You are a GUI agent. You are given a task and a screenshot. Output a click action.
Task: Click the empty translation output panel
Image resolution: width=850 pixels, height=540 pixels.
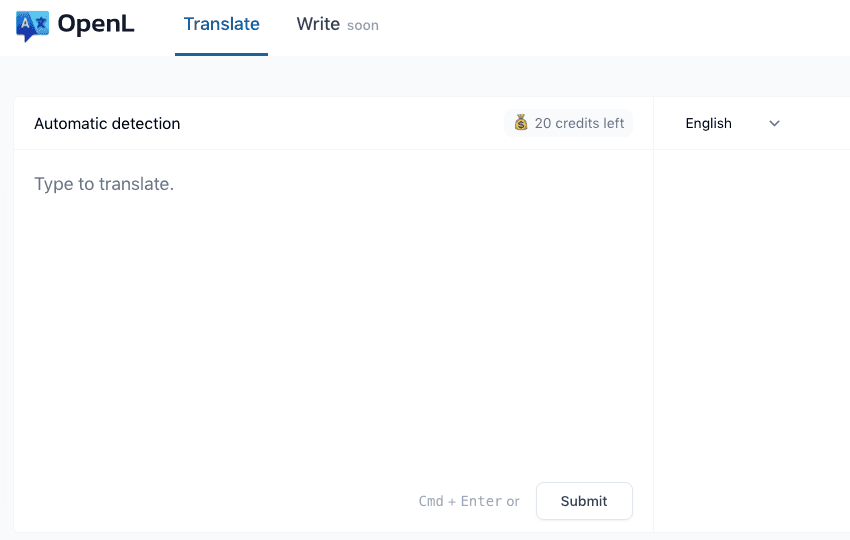tap(752, 330)
